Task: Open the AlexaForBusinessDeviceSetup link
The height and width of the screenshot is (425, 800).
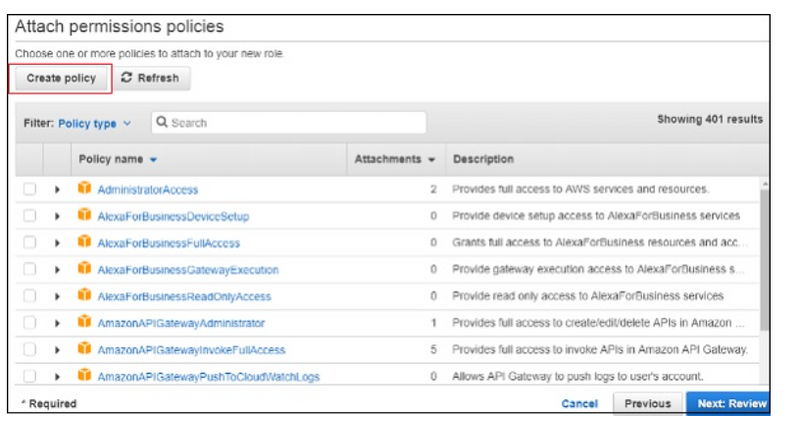Action: 173,216
